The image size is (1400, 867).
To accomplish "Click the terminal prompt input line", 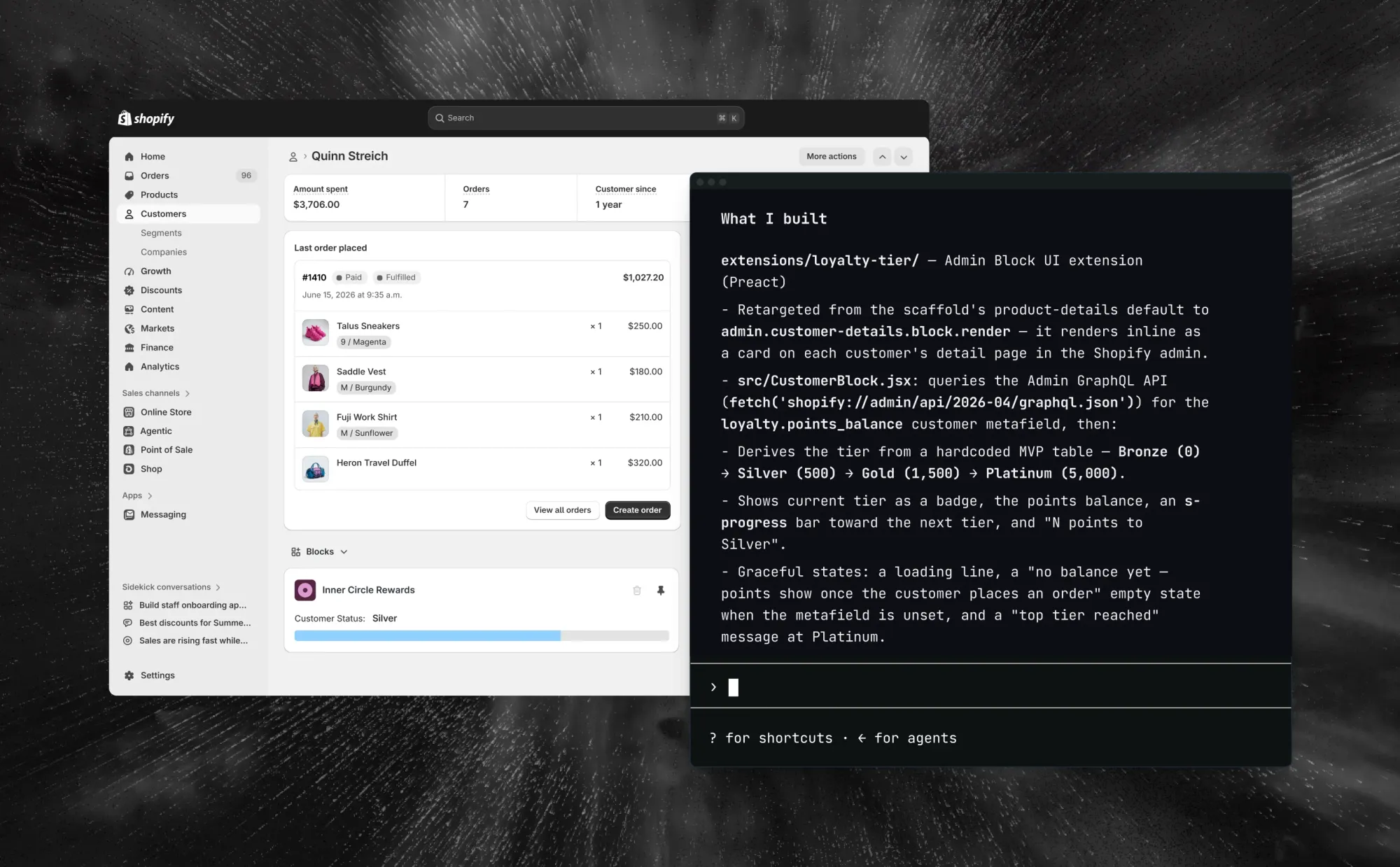I will (990, 687).
